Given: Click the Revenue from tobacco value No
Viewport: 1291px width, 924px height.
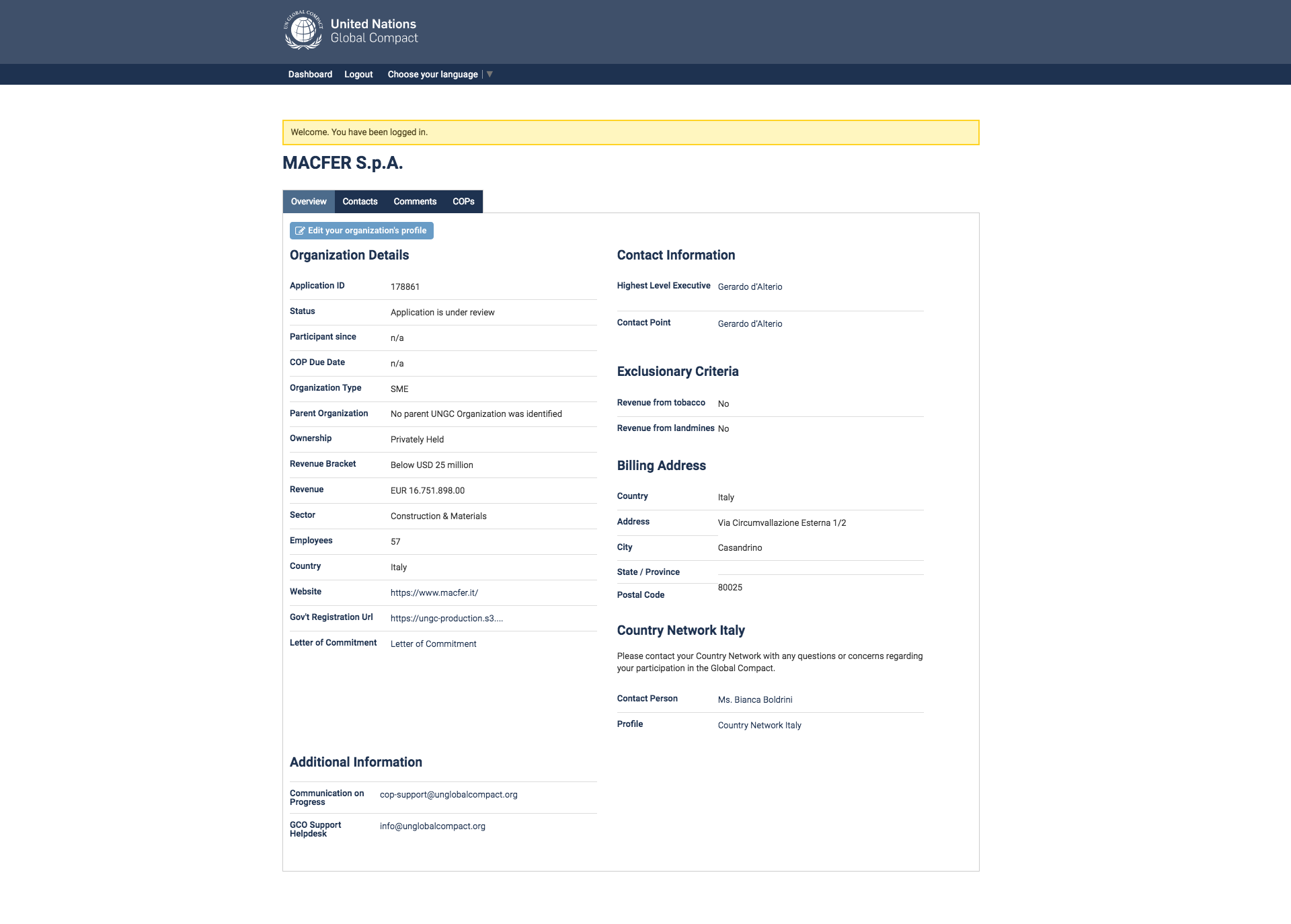Looking at the screenshot, I should pyautogui.click(x=723, y=404).
